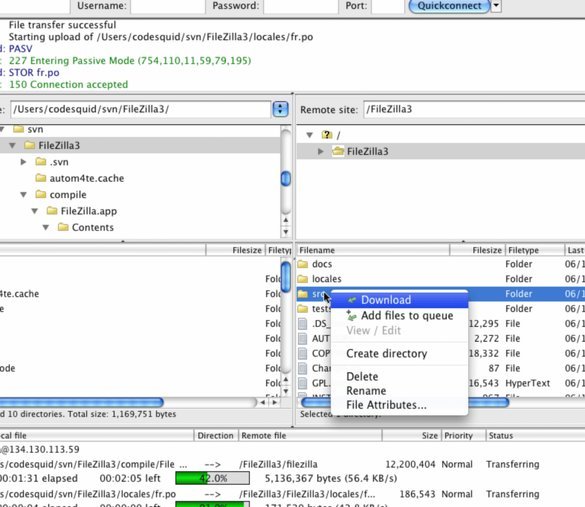The height and width of the screenshot is (507, 585).
Task: Select Delete from the context menu
Action: click(362, 377)
